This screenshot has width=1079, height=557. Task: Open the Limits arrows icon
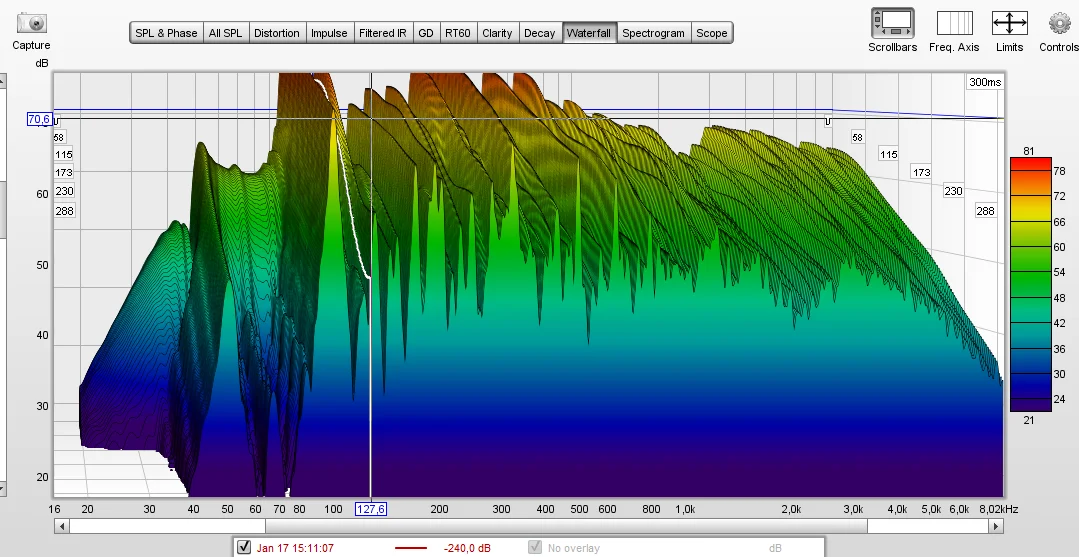tap(1009, 23)
